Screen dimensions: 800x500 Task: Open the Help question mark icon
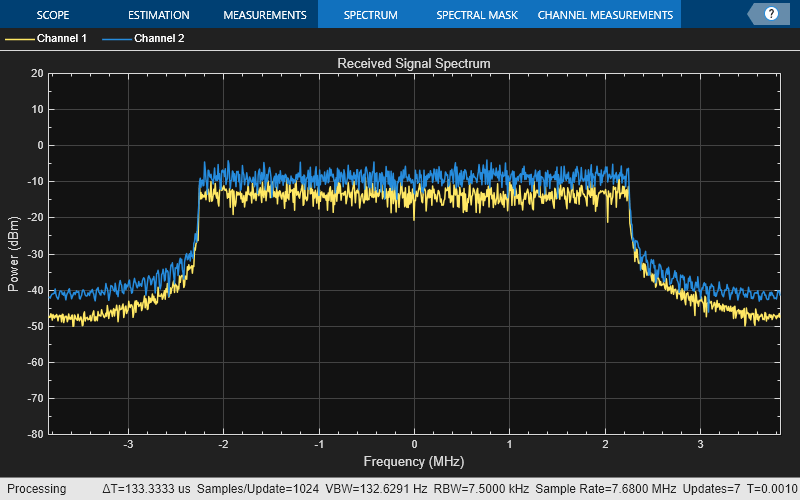click(x=771, y=14)
